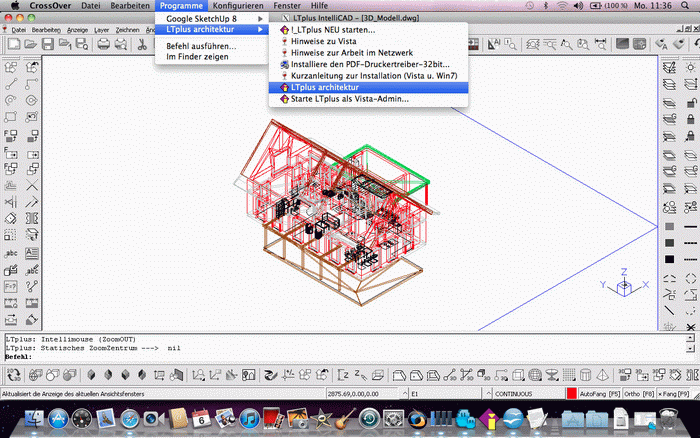Image resolution: width=700 pixels, height=438 pixels.
Task: Select 'Installiere den PDF-Druckertreiber-32bit...' entry
Action: tap(368, 64)
